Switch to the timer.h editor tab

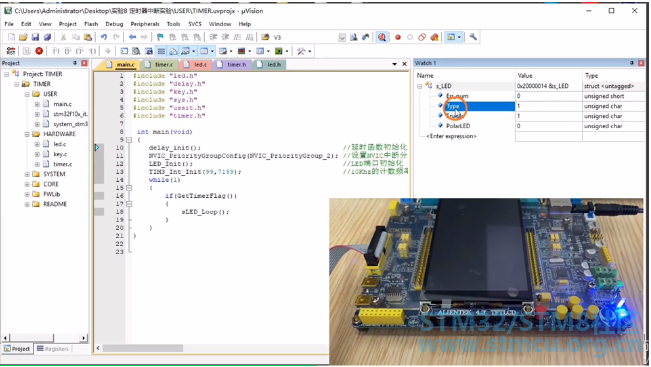(x=233, y=64)
